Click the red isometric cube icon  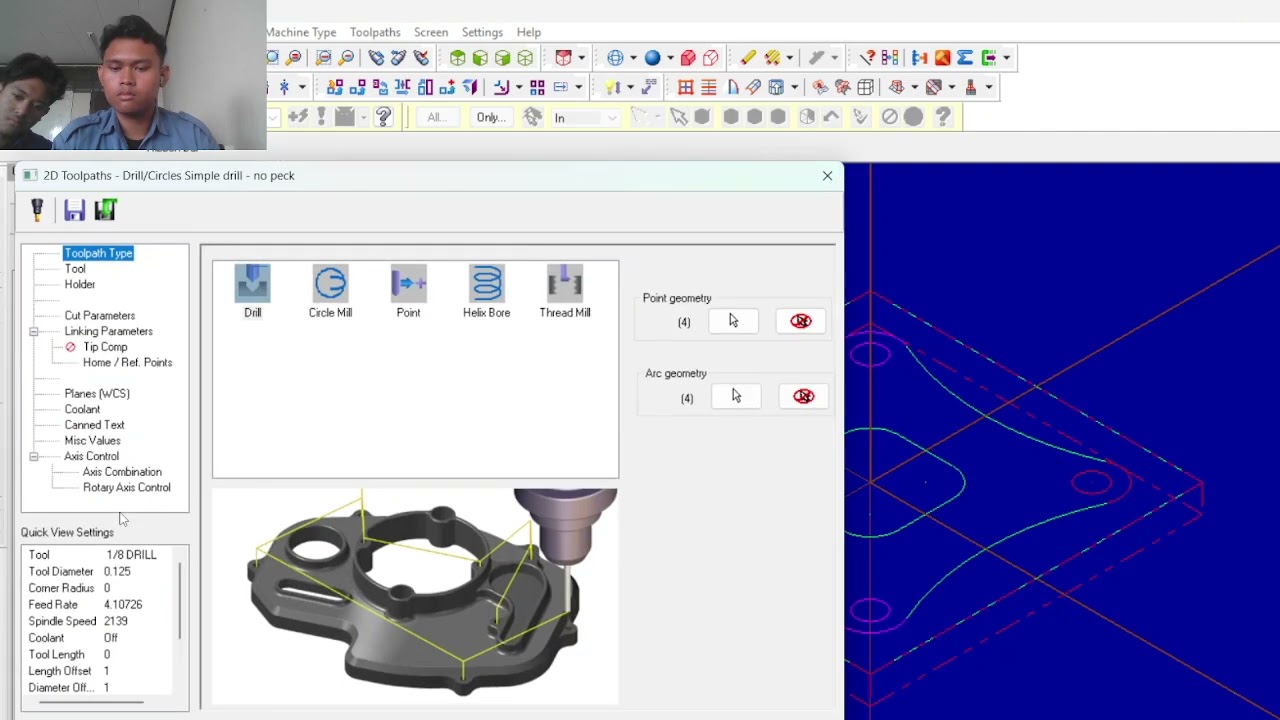coord(563,58)
